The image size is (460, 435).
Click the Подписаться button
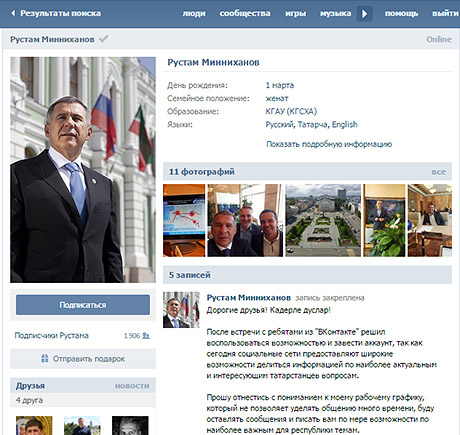83,305
